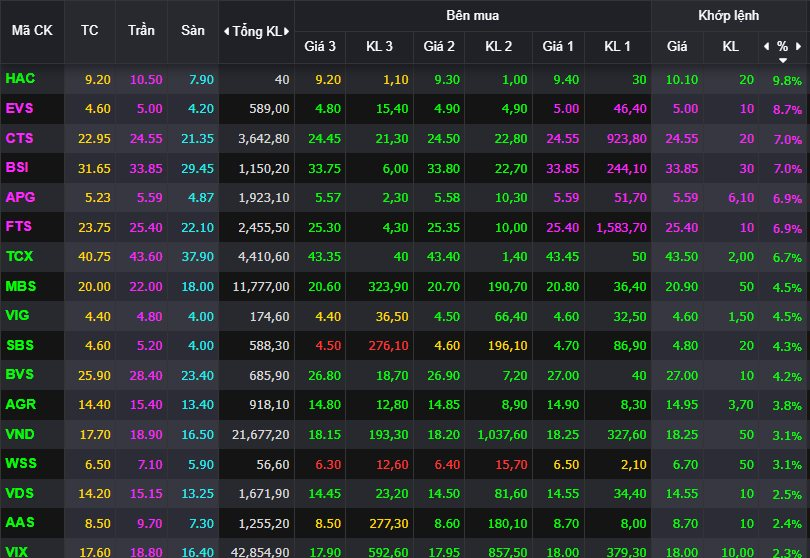Click the KL 3 column header

[x=379, y=46]
